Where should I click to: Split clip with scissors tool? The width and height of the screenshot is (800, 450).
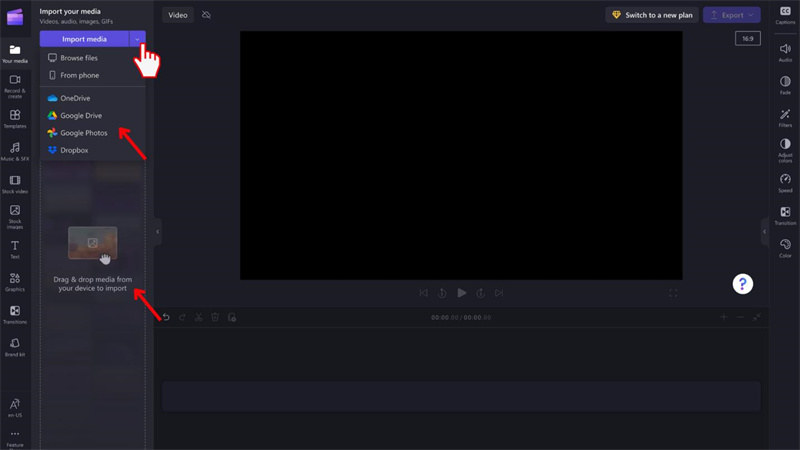[198, 317]
